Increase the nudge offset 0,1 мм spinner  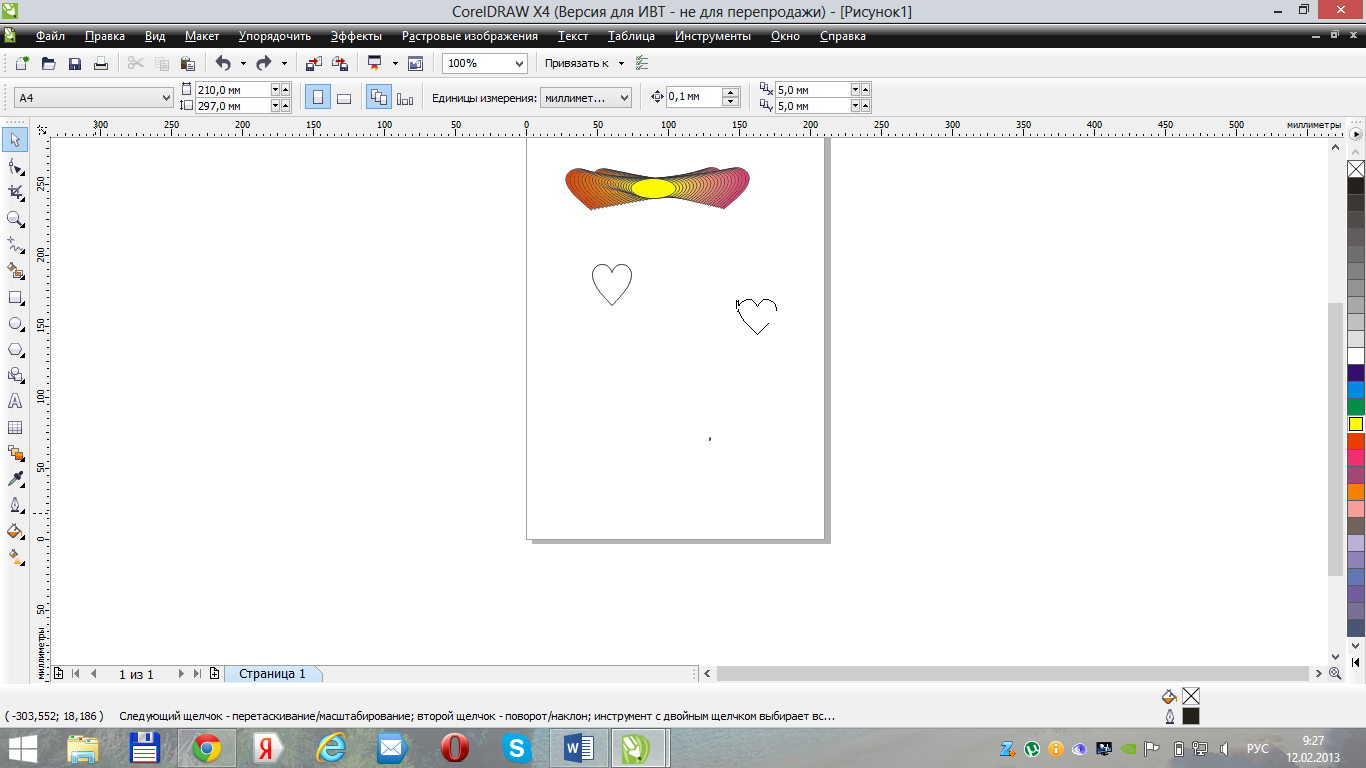click(730, 93)
